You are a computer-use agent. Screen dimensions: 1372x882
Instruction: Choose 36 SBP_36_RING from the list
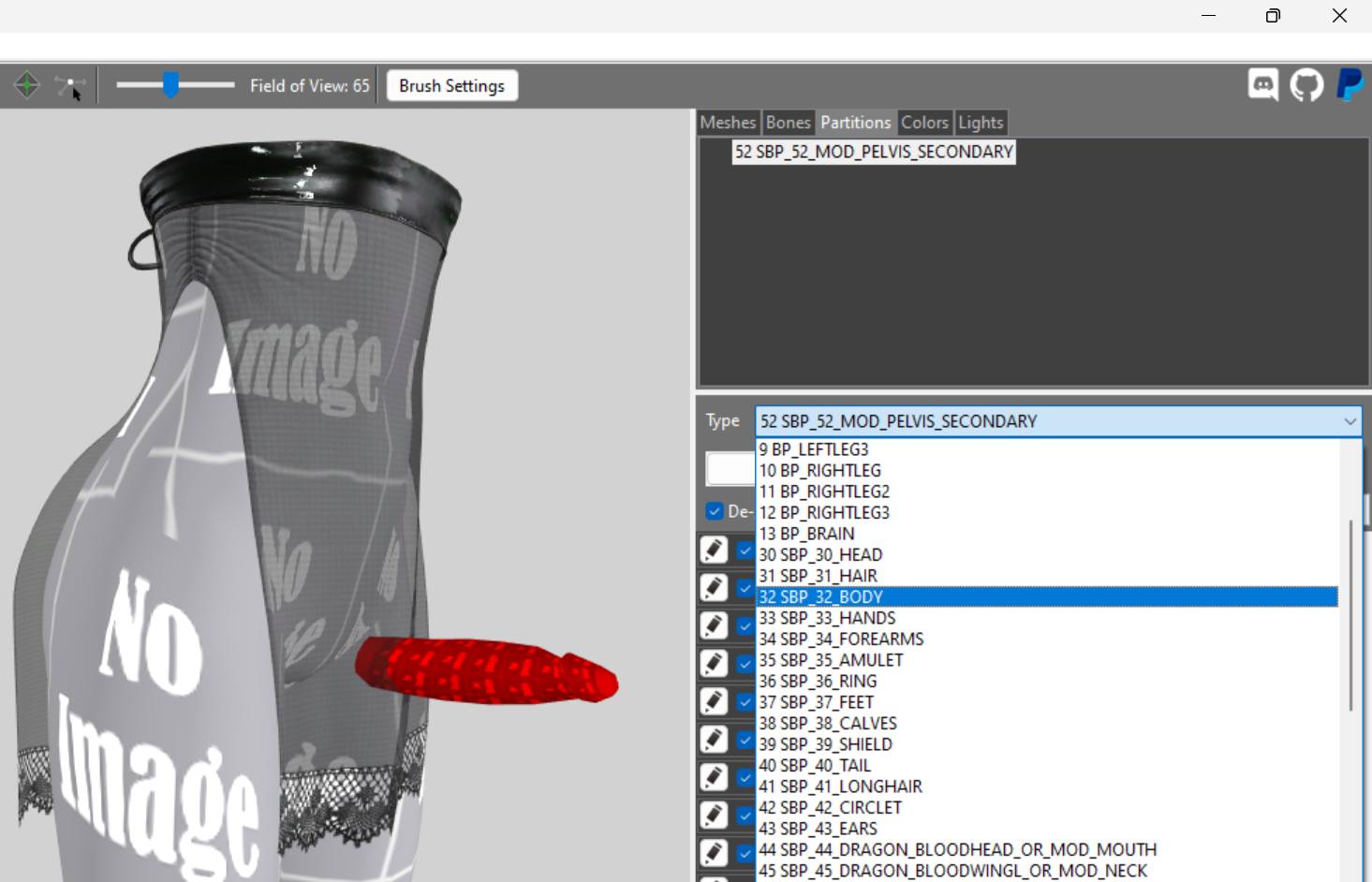[x=1048, y=681]
